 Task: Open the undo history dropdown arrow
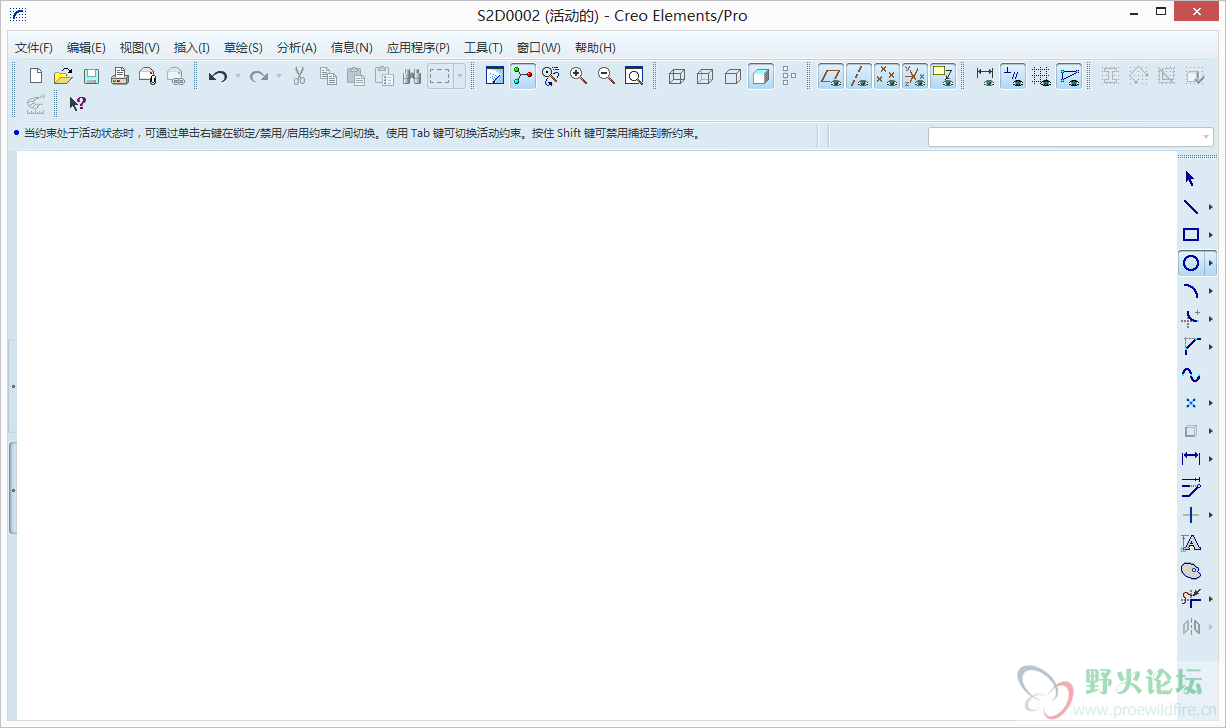238,76
